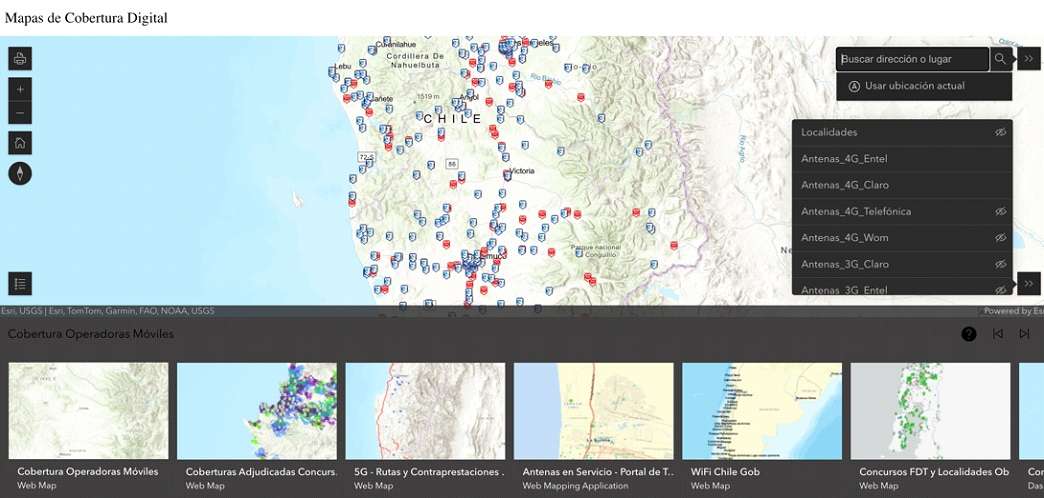Open the help question mark icon
1044x498 pixels.
969,334
